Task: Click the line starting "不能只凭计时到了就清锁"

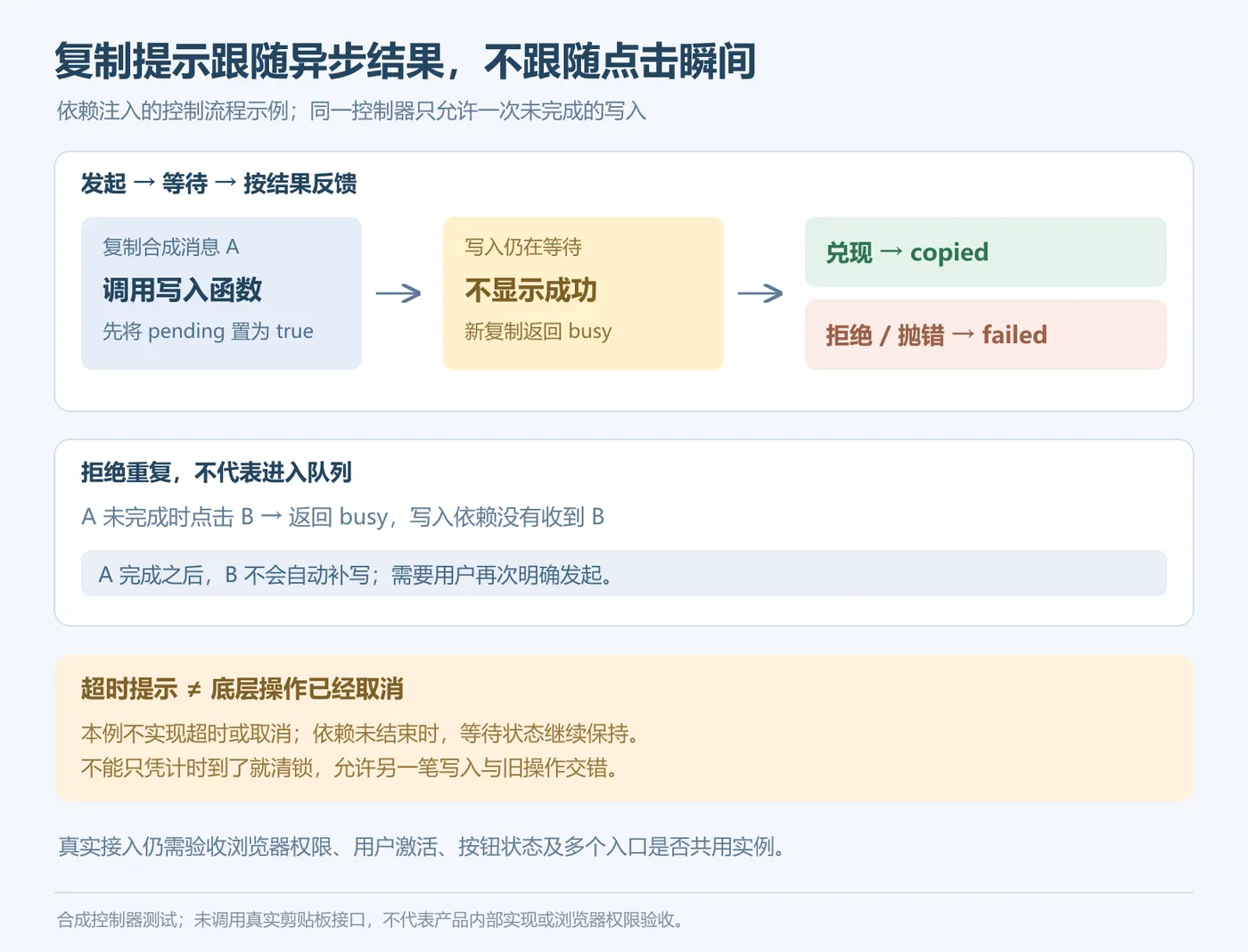Action: (349, 767)
